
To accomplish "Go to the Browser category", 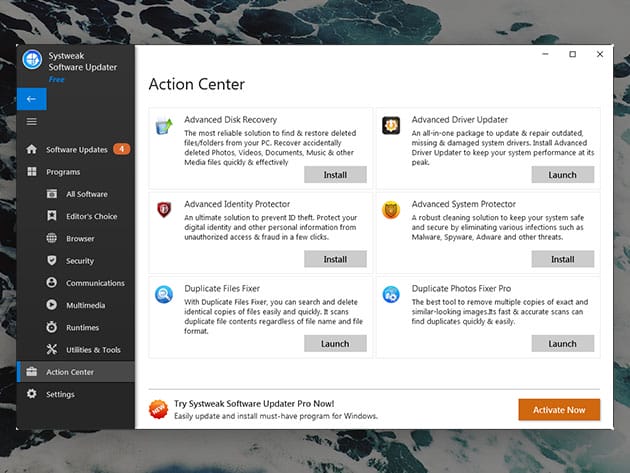I will tap(76, 239).
